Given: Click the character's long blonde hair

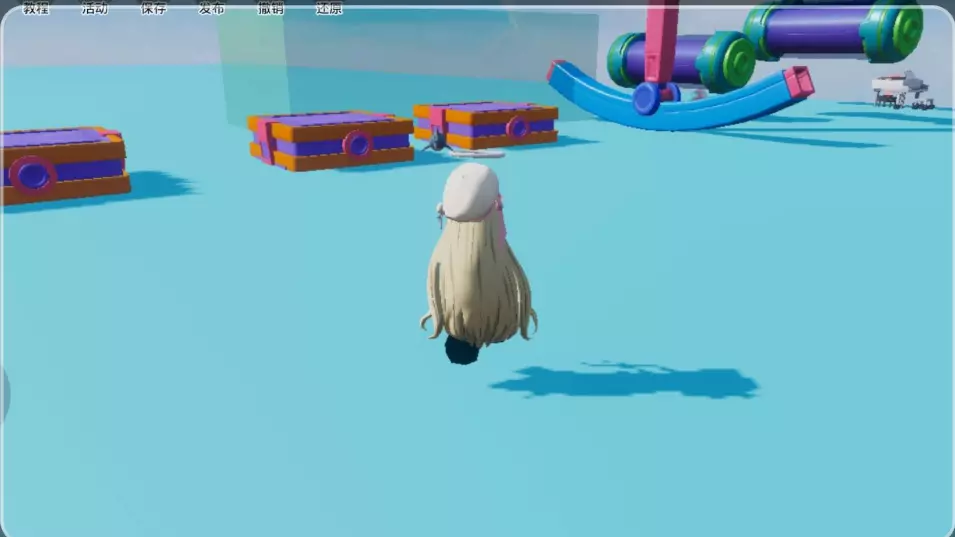Looking at the screenshot, I should point(478,285).
